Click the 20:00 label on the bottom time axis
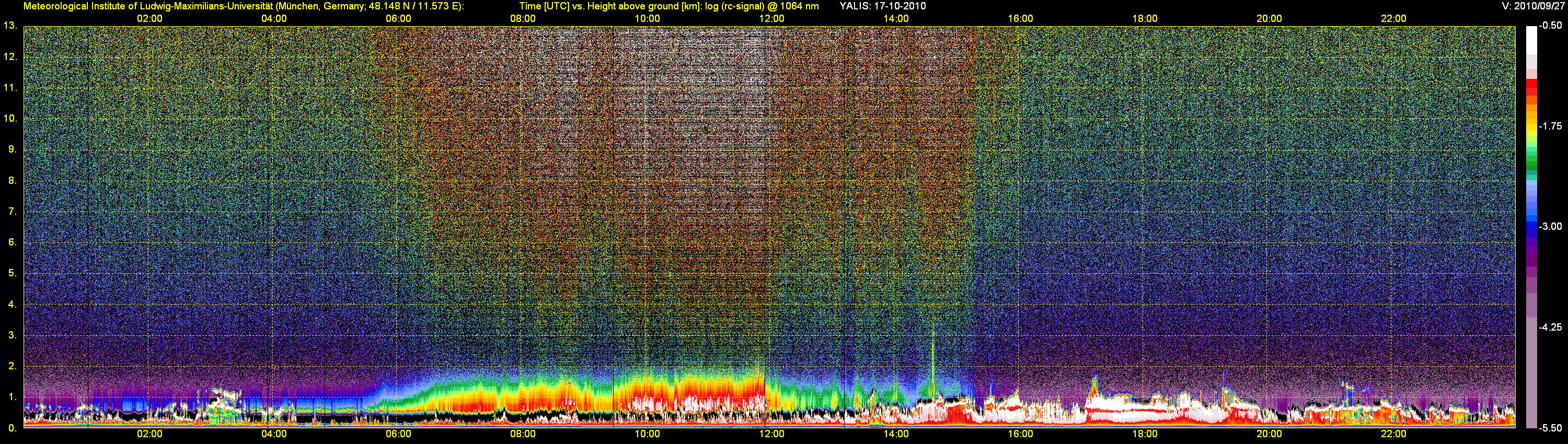 (x=1269, y=434)
